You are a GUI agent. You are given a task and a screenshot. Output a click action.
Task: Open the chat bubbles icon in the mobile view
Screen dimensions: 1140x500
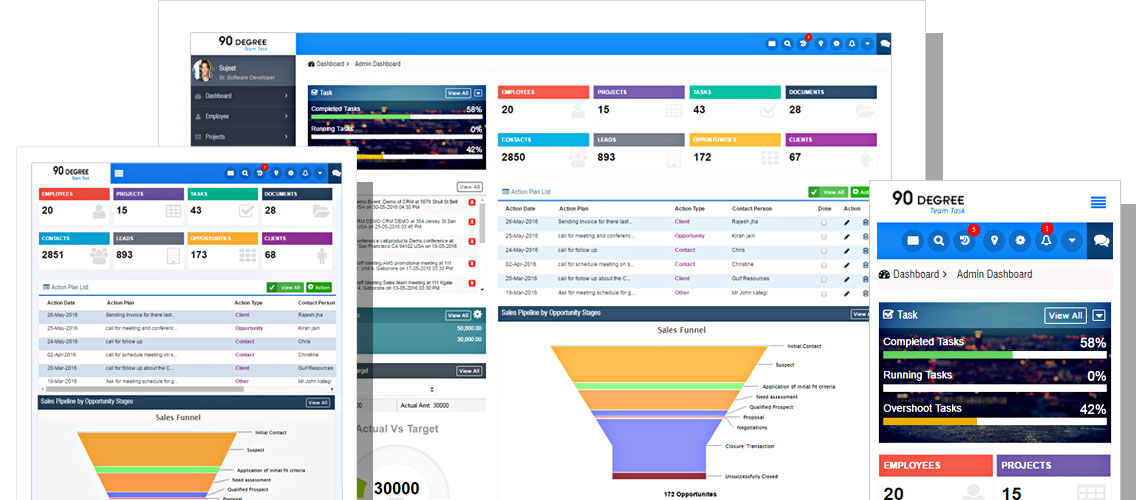[x=1101, y=241]
